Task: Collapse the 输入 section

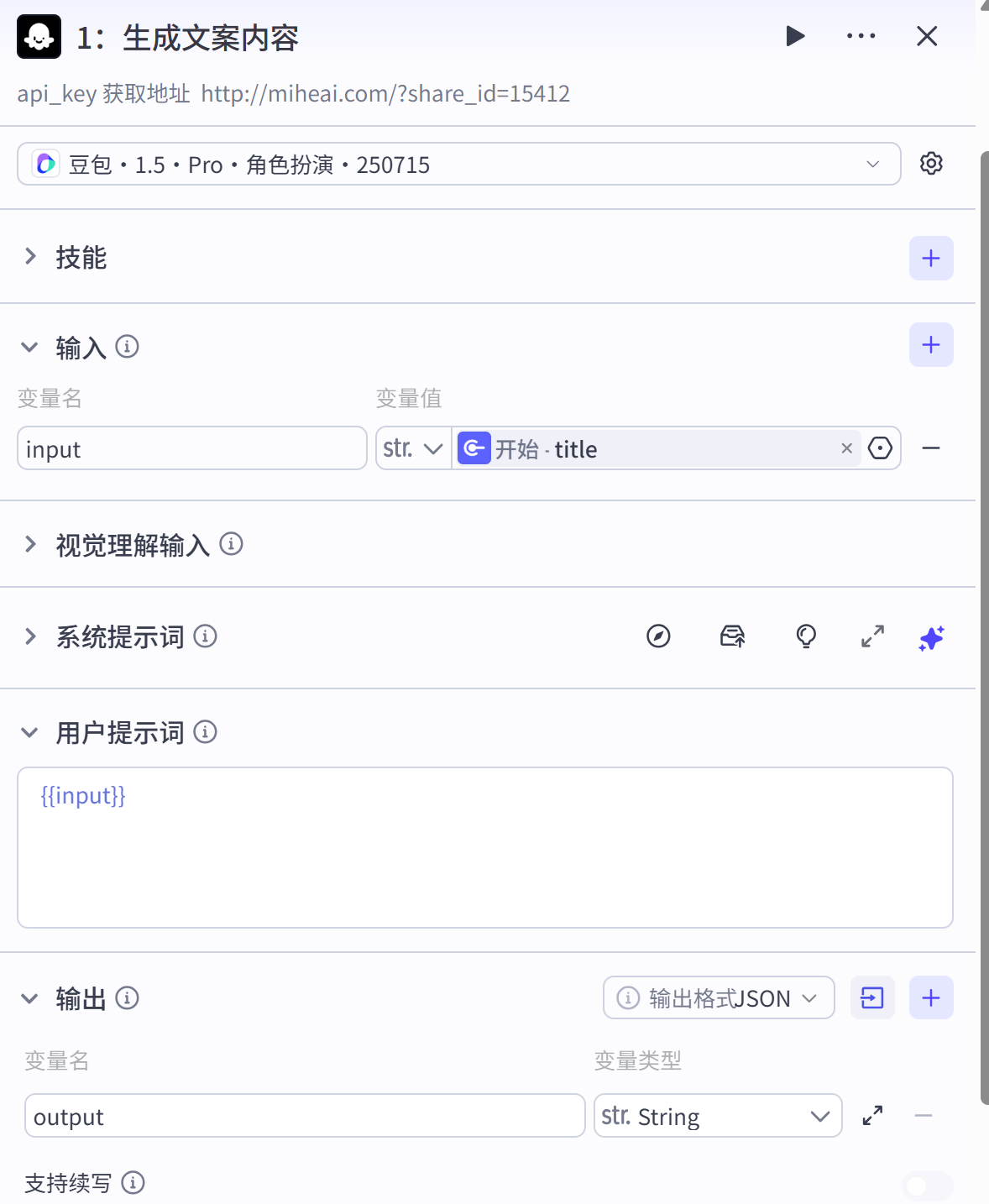Action: [30, 347]
